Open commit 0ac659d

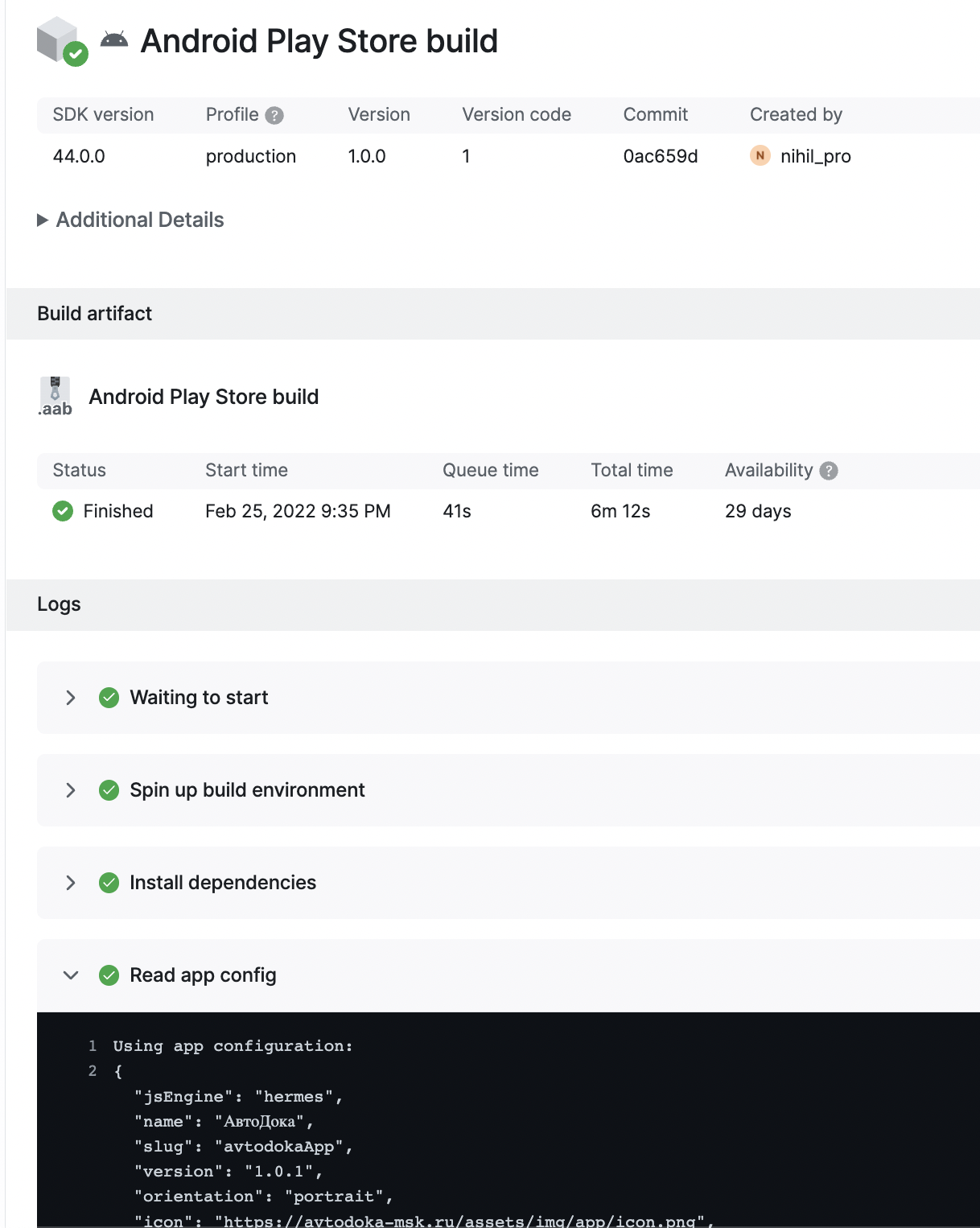pyautogui.click(x=660, y=156)
